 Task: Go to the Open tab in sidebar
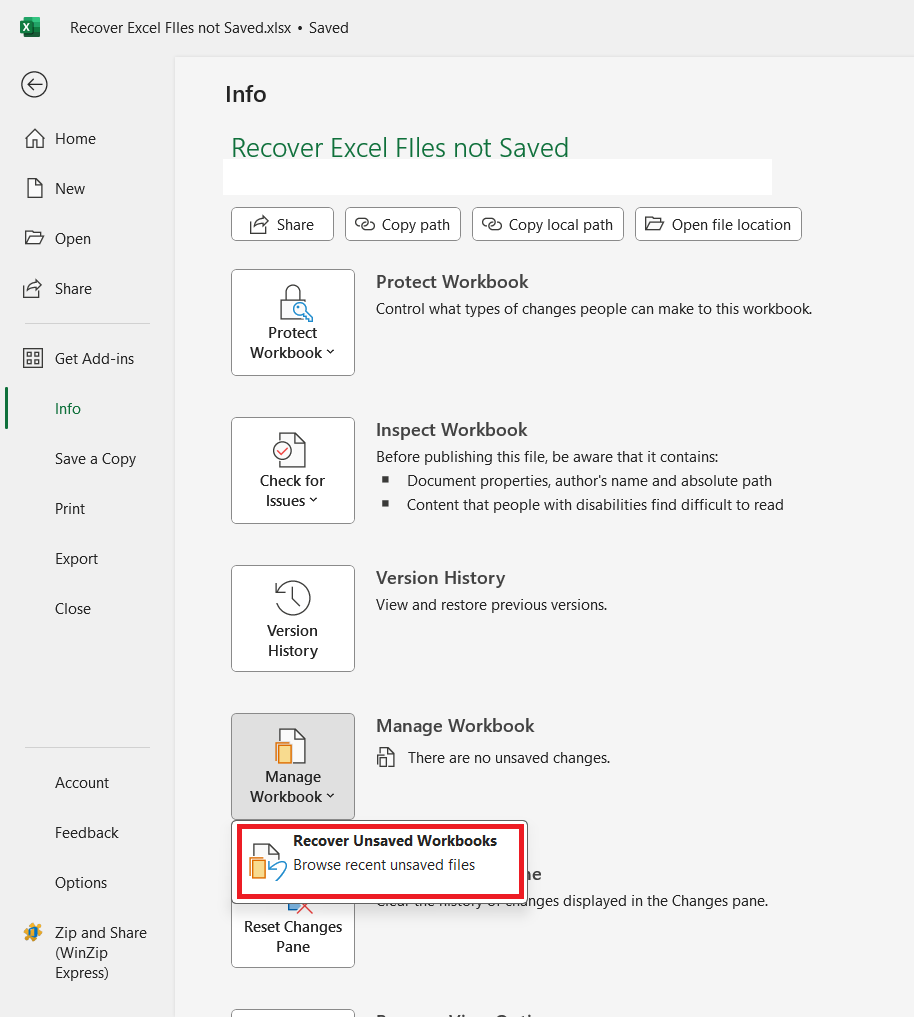click(73, 239)
